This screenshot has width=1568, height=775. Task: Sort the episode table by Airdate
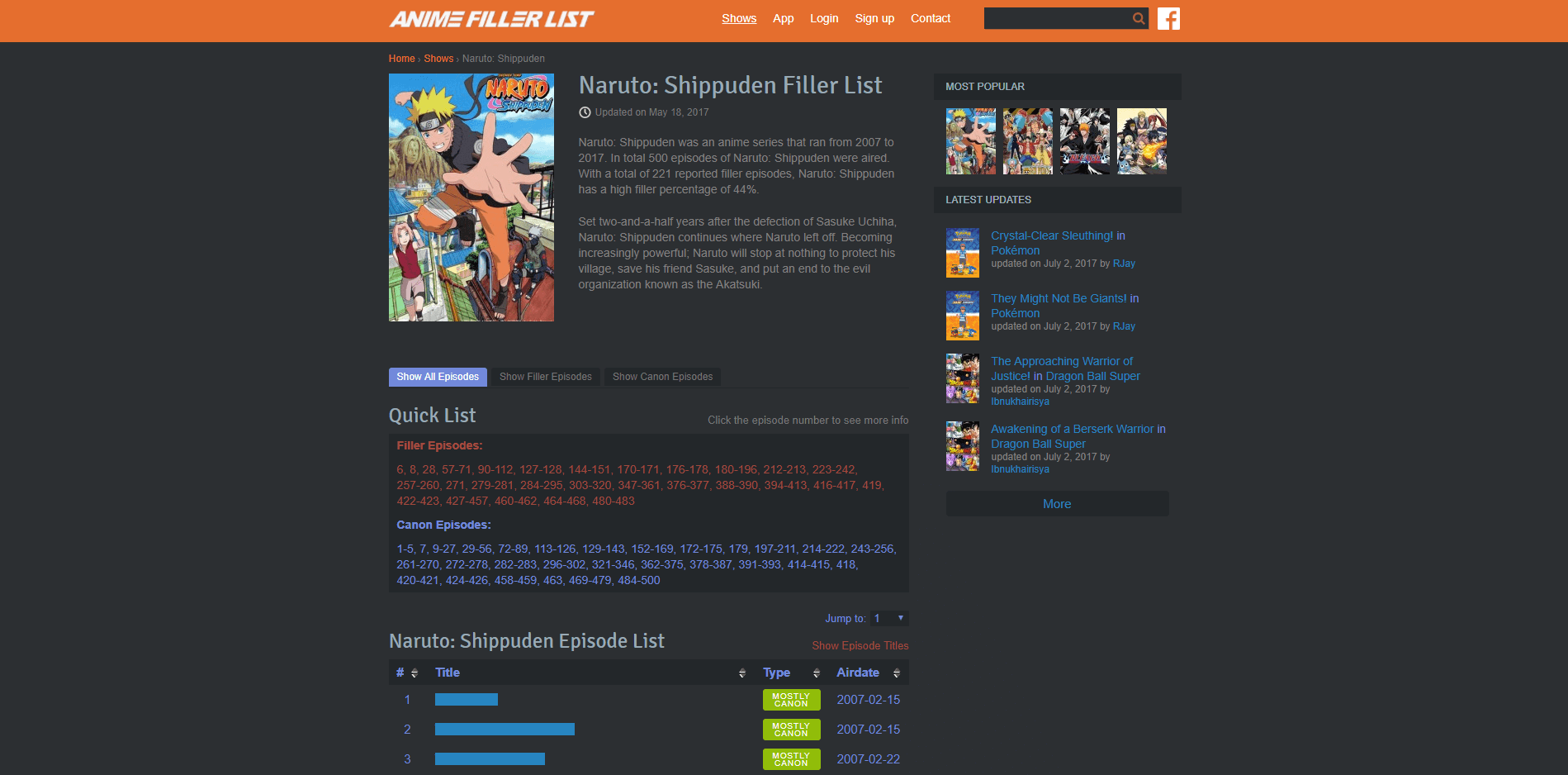[x=869, y=673]
